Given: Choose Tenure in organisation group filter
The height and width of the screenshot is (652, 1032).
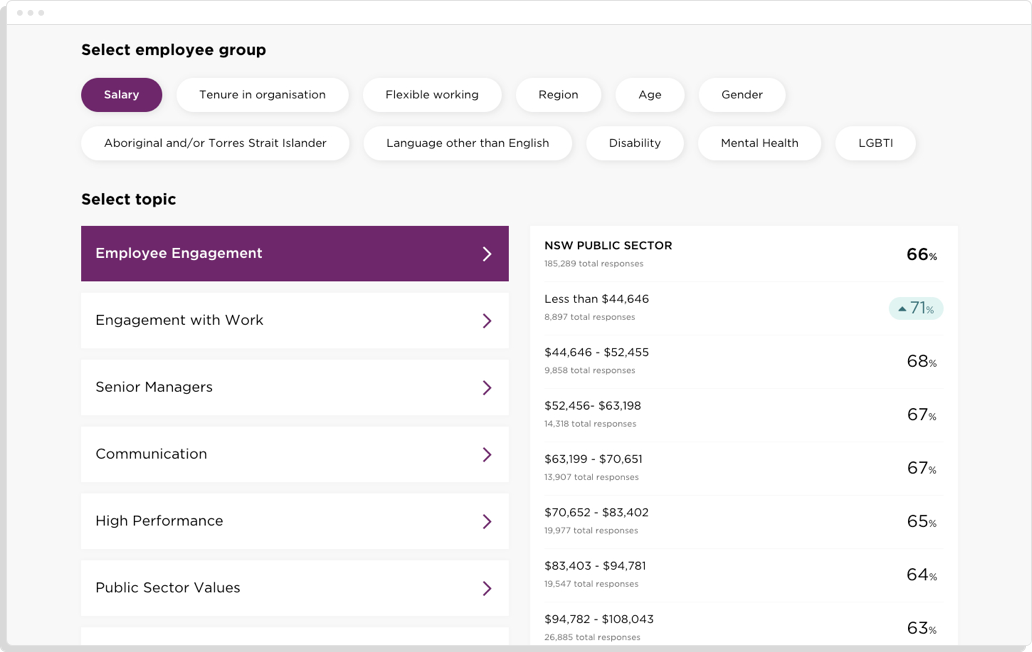Looking at the screenshot, I should 262,95.
